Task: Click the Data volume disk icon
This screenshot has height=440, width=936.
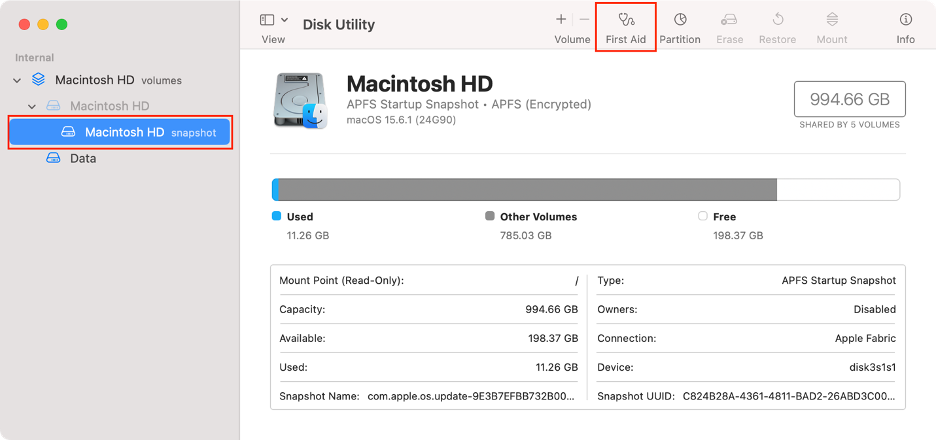Action: click(x=54, y=159)
